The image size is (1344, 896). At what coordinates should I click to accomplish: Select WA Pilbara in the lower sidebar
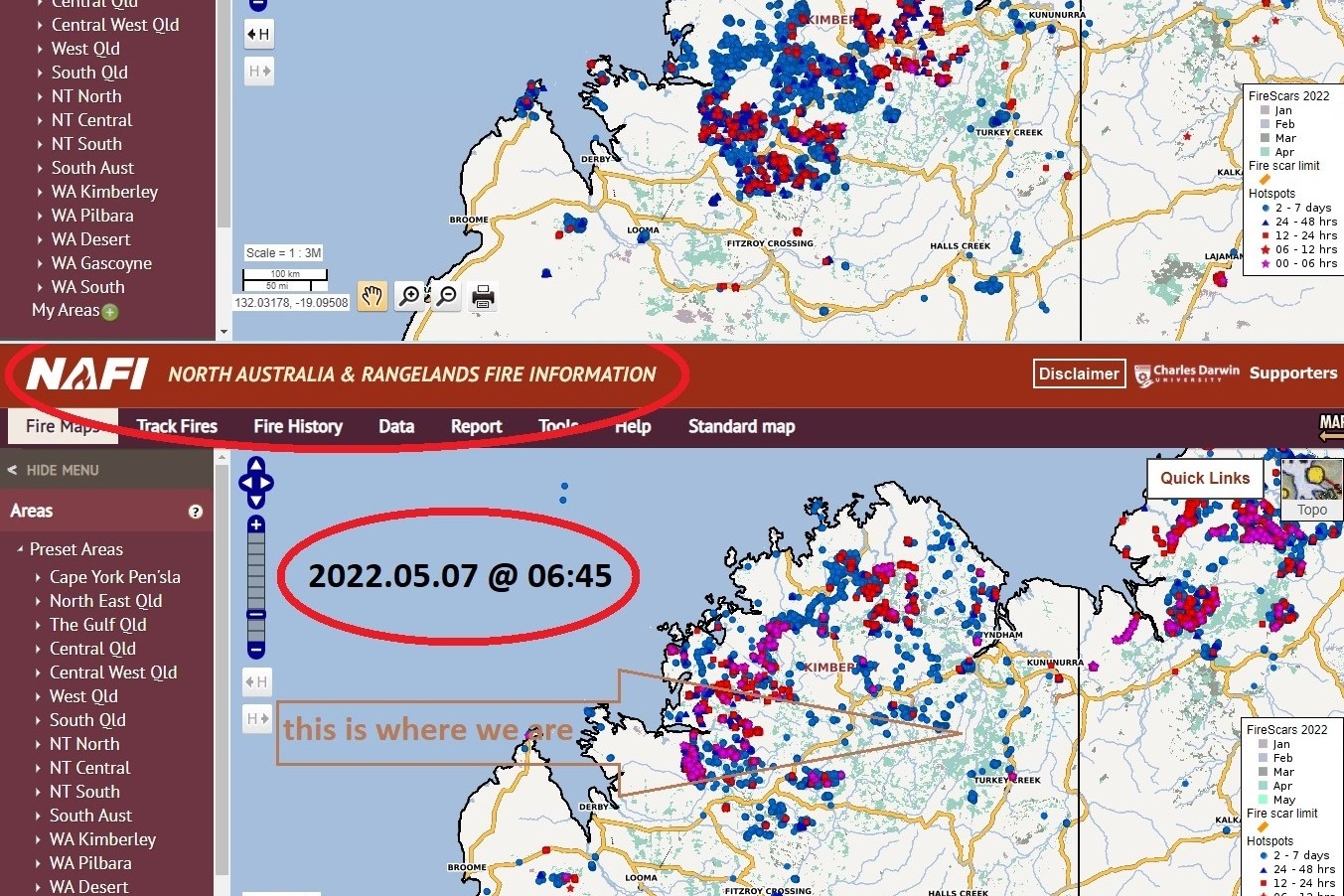click(x=90, y=863)
